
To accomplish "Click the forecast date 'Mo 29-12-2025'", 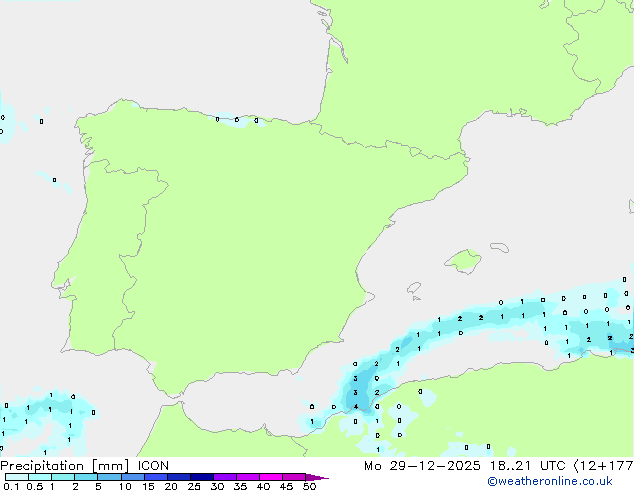I will point(422,466).
